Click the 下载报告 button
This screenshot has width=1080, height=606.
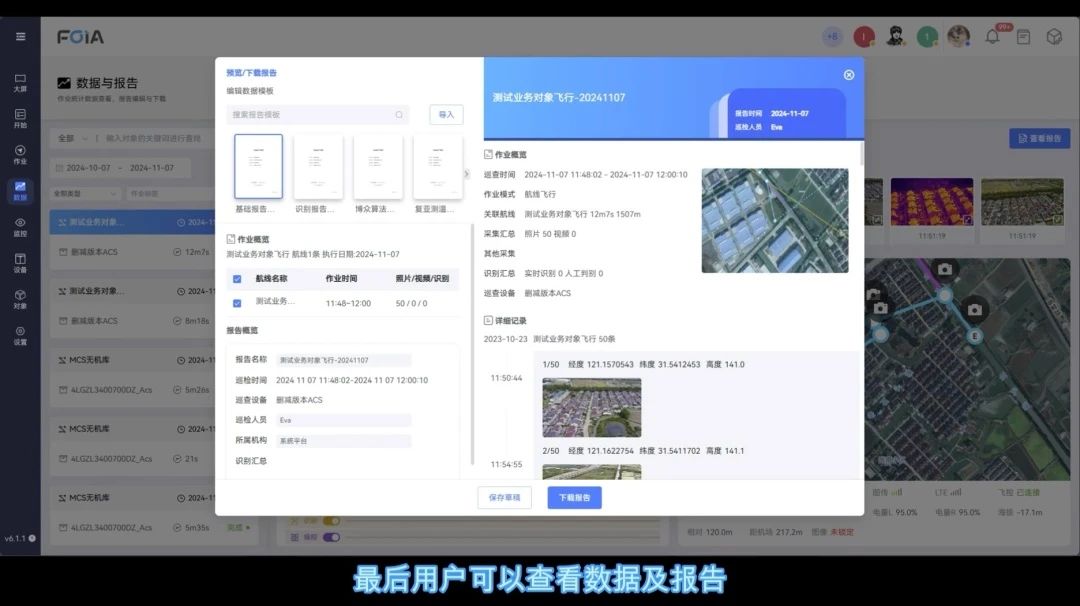(574, 497)
